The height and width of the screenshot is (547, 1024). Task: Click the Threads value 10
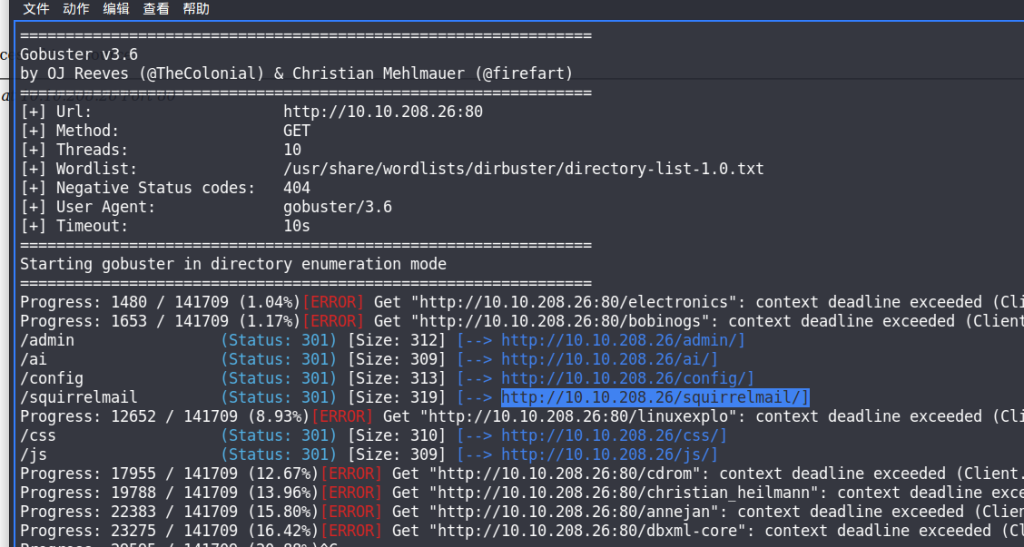pyautogui.click(x=292, y=149)
